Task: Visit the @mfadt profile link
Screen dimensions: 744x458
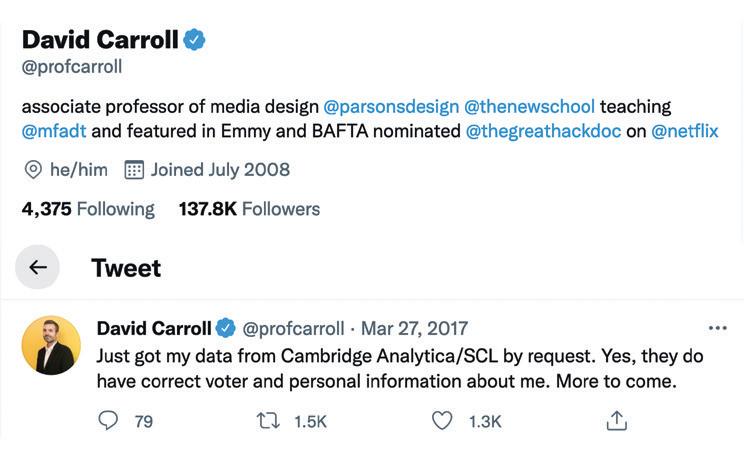Action: click(55, 131)
